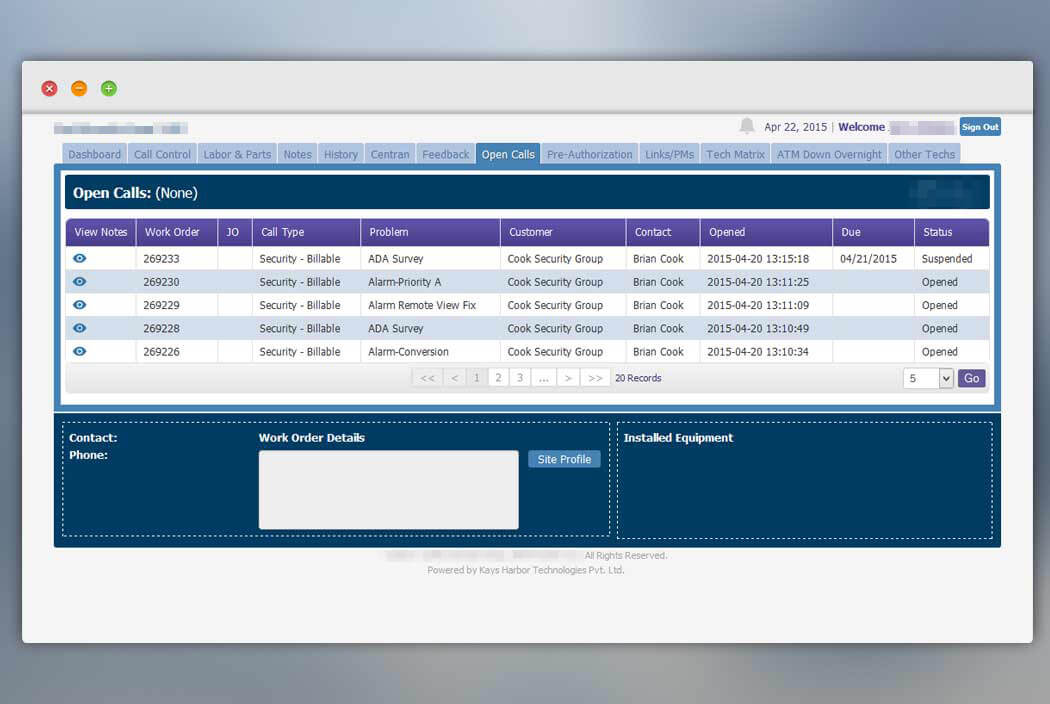Show notes for work order 269226
This screenshot has width=1050, height=704.
click(x=80, y=352)
